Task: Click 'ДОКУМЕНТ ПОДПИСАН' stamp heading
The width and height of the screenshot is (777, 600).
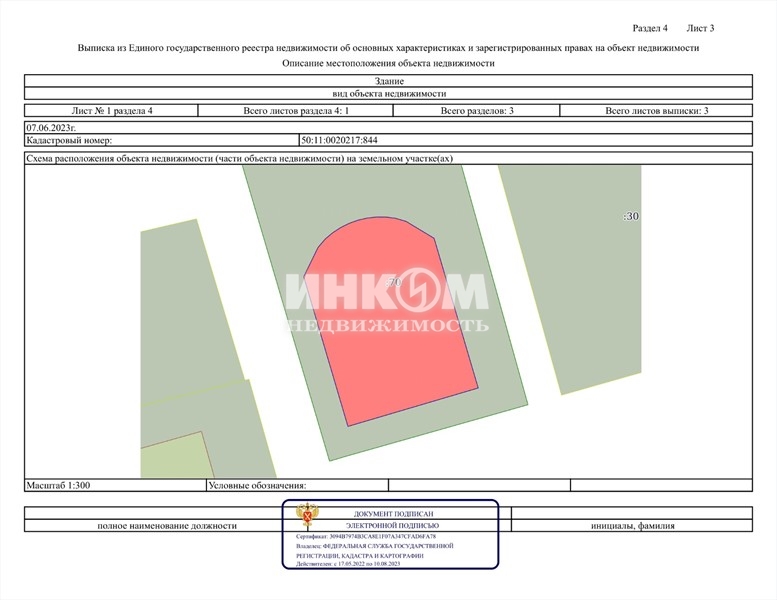Action: click(x=393, y=514)
